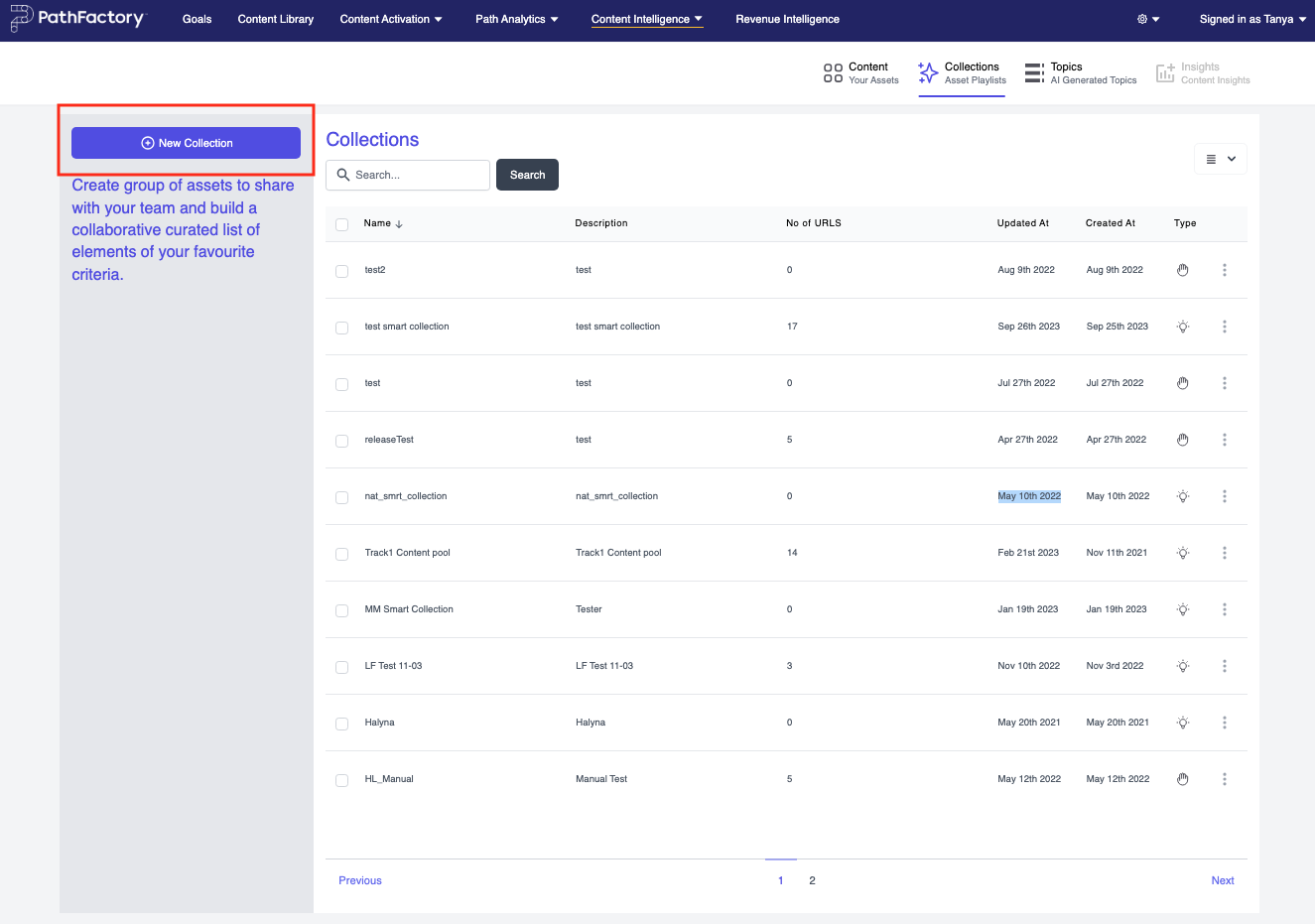The height and width of the screenshot is (924, 1315).
Task: Expand the Content Activation dropdown
Action: [x=391, y=19]
